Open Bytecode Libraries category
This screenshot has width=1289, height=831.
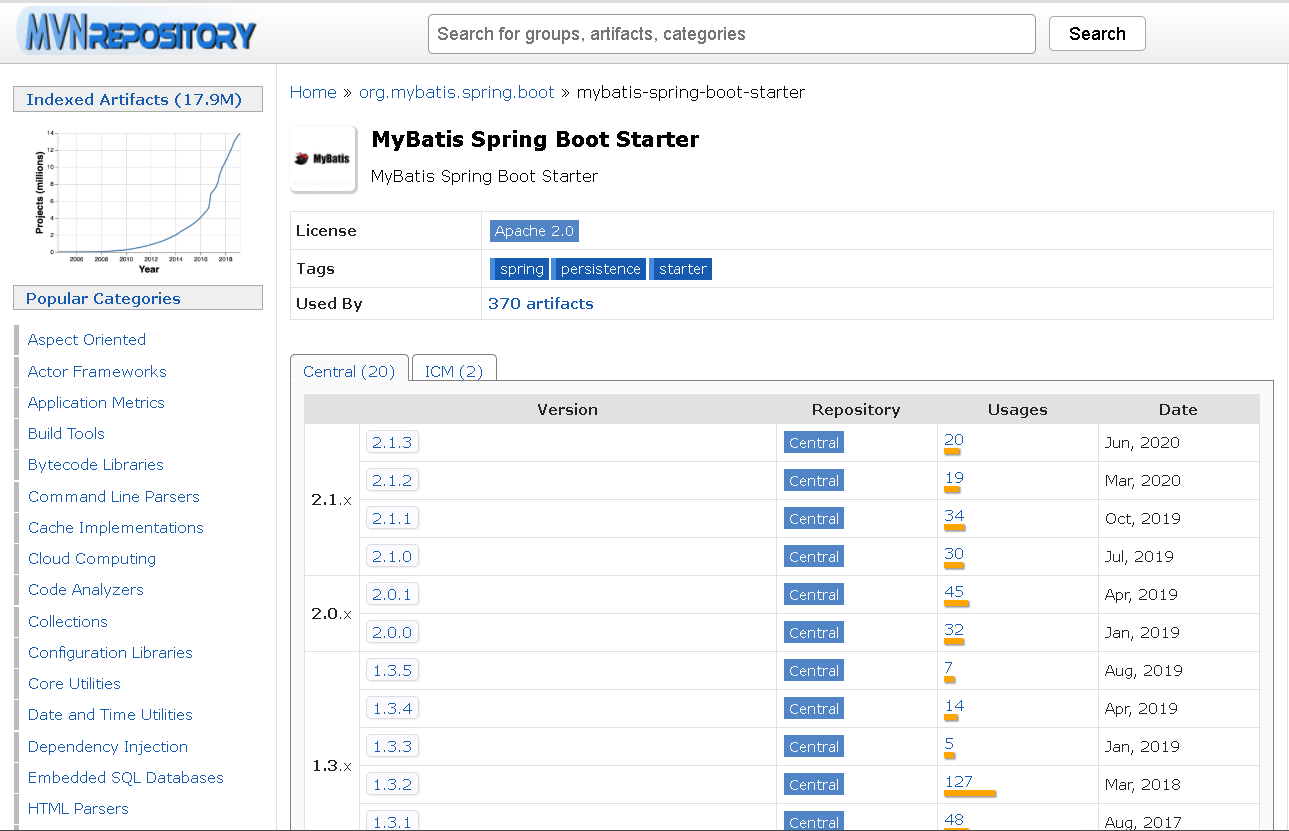[96, 465]
